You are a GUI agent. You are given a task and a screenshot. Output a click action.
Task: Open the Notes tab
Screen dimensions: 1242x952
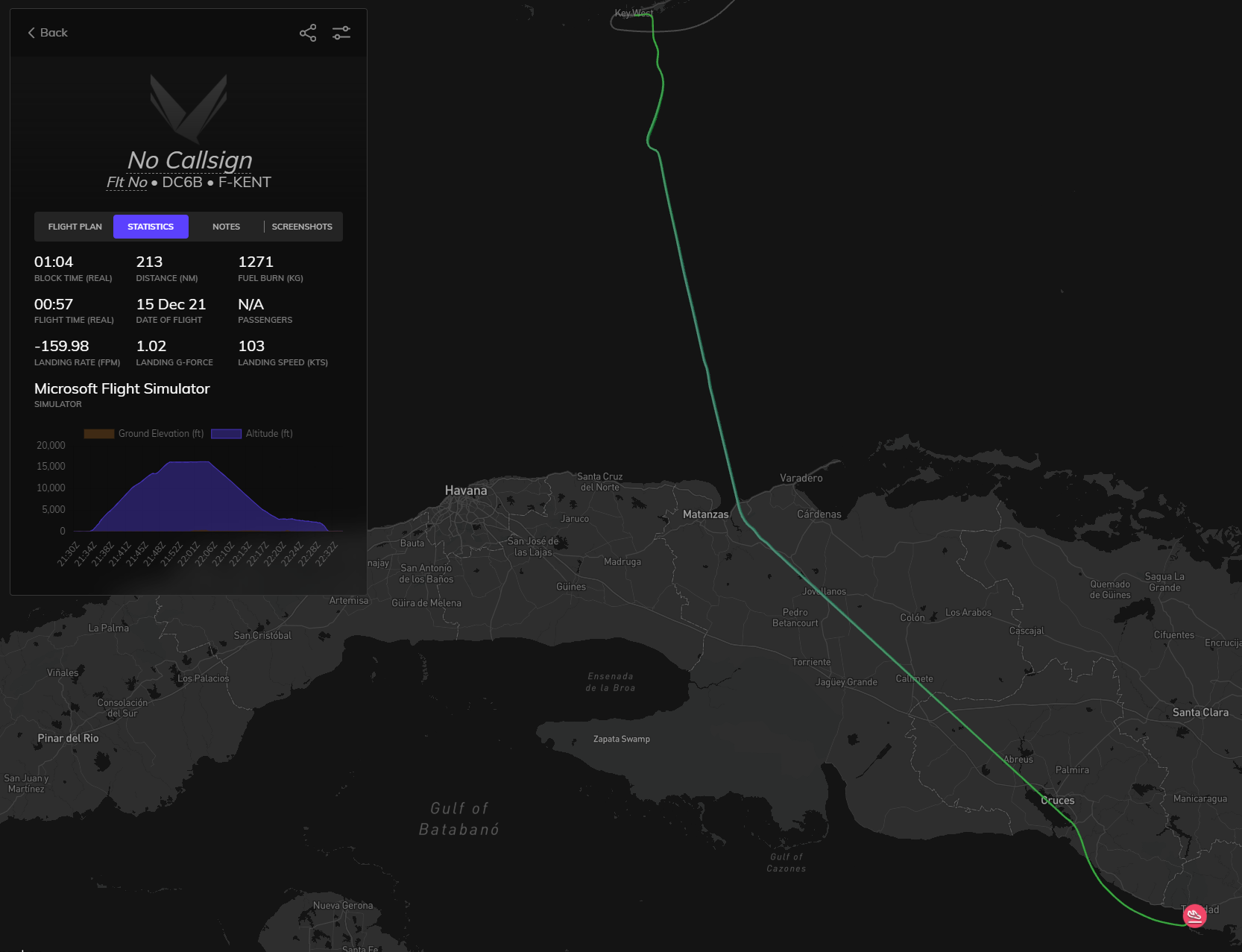(x=226, y=227)
